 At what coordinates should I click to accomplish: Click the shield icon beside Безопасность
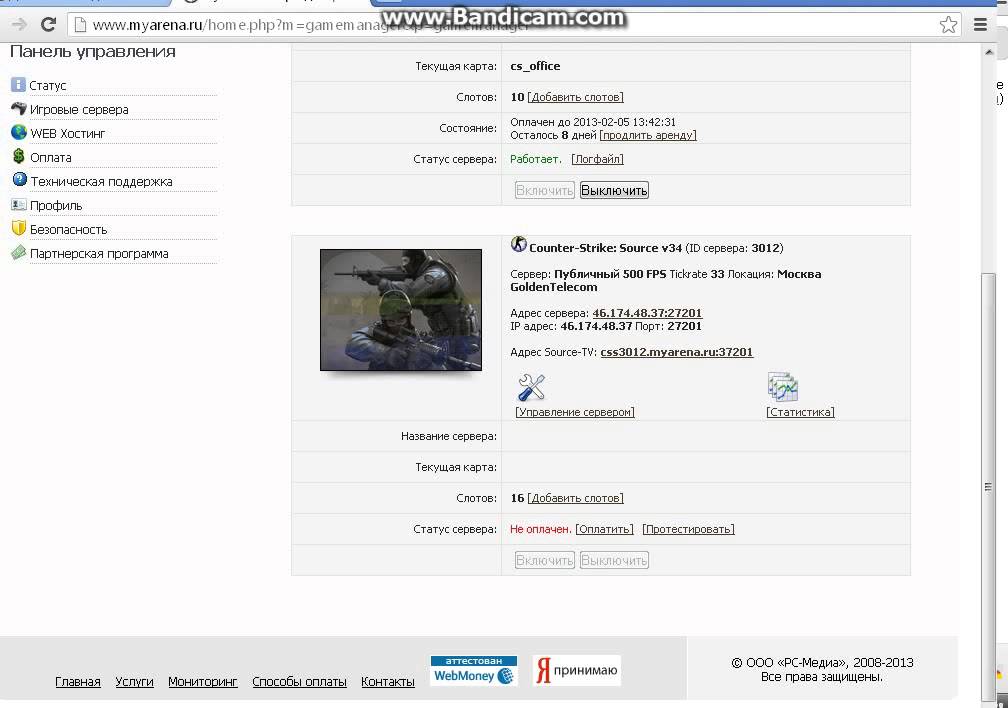click(x=19, y=228)
